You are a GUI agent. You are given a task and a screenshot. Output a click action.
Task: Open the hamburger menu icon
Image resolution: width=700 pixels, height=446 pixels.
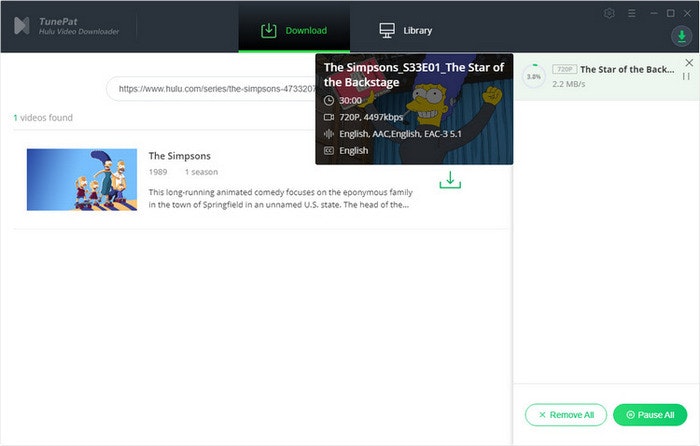coord(631,13)
